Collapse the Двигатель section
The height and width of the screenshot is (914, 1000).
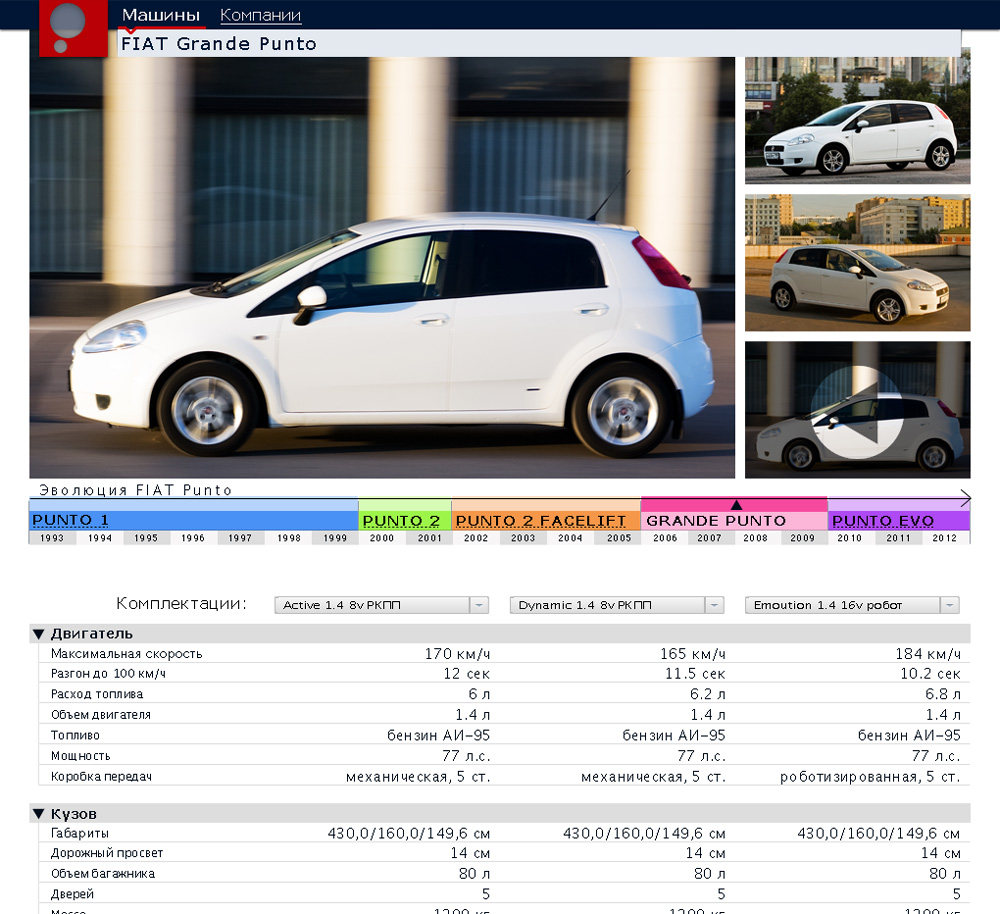pyautogui.click(x=39, y=634)
